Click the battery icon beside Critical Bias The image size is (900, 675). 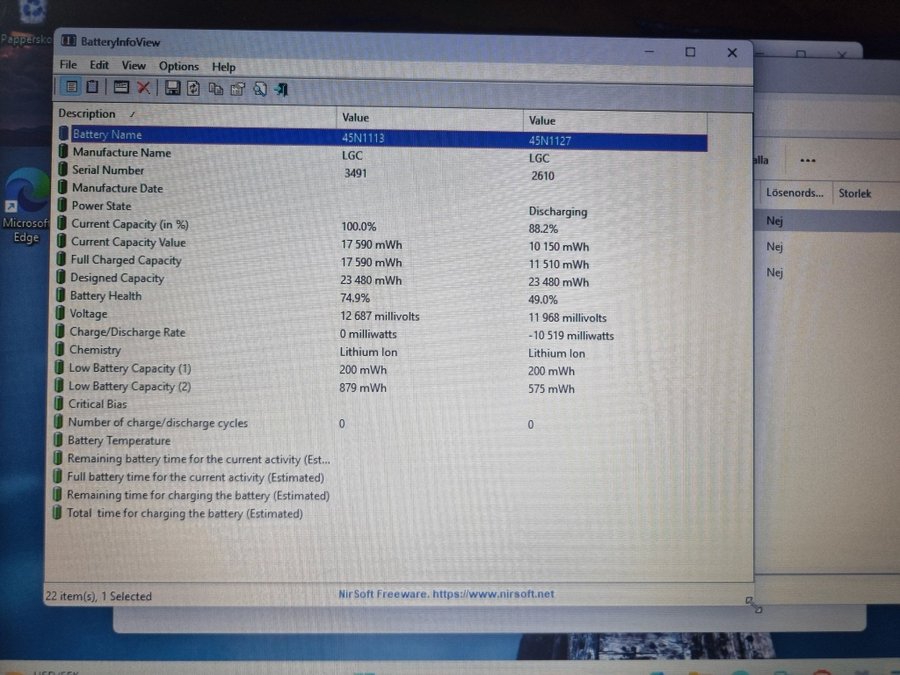(59, 403)
